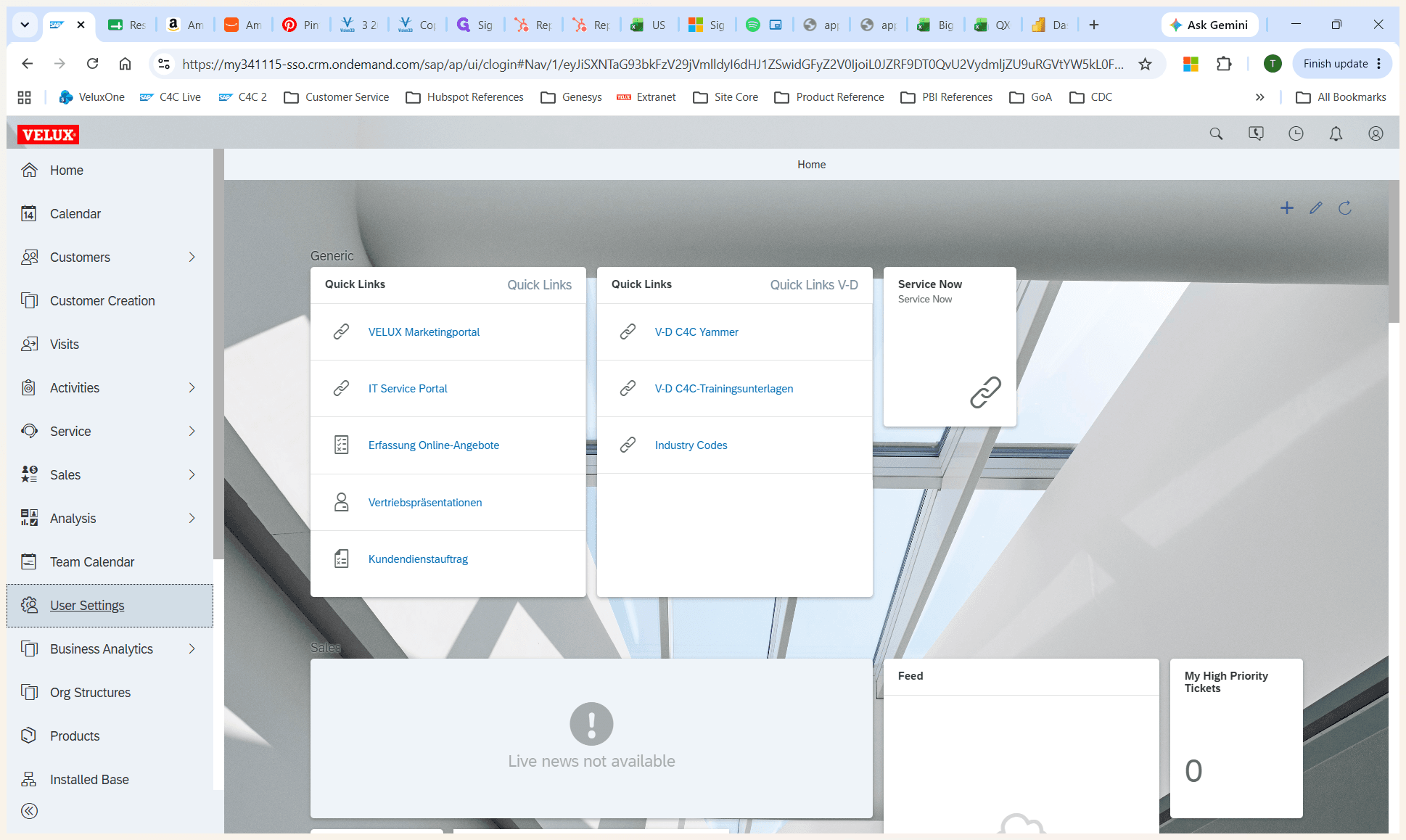Image resolution: width=1406 pixels, height=840 pixels.
Task: Click the Calendar icon in sidebar
Action: (x=29, y=214)
